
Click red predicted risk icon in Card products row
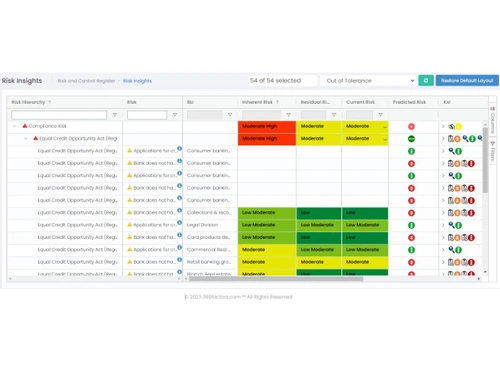411,237
